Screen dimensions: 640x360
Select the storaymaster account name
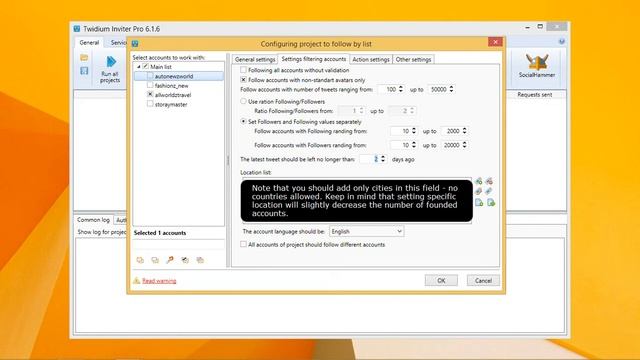(171, 104)
